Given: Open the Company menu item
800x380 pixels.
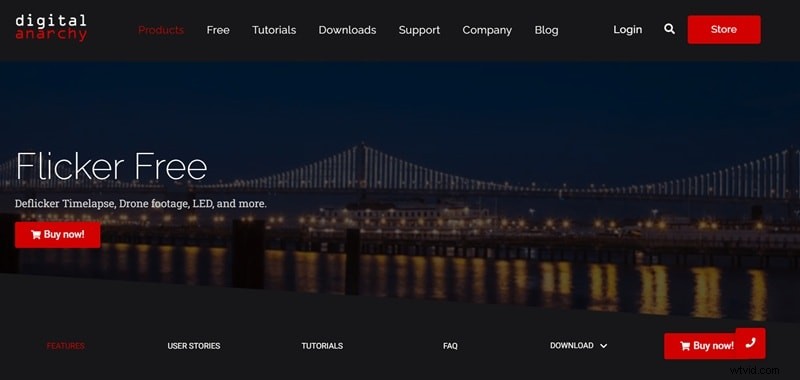Looking at the screenshot, I should (x=487, y=30).
